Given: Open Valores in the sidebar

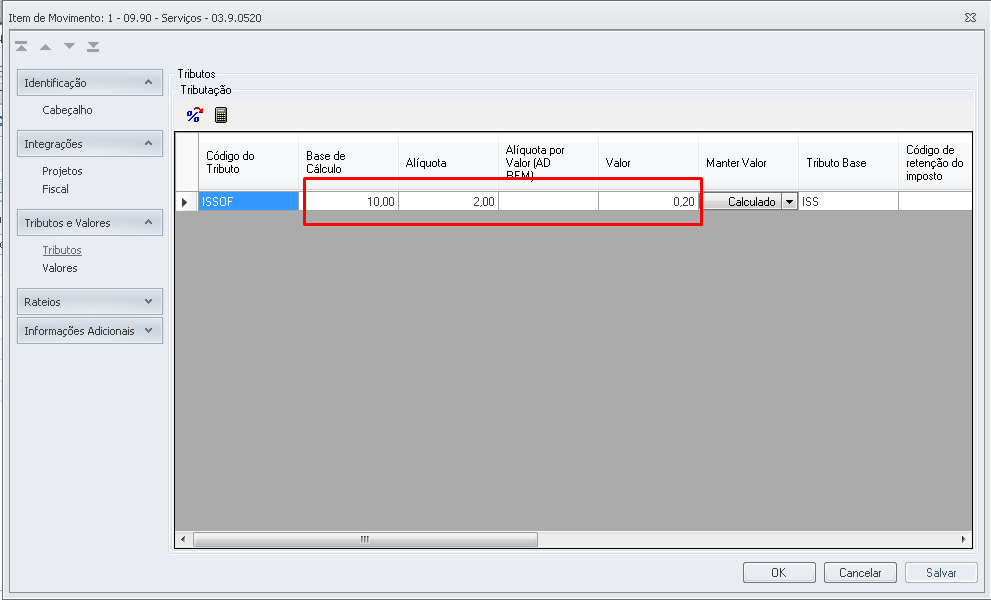Looking at the screenshot, I should tap(60, 268).
